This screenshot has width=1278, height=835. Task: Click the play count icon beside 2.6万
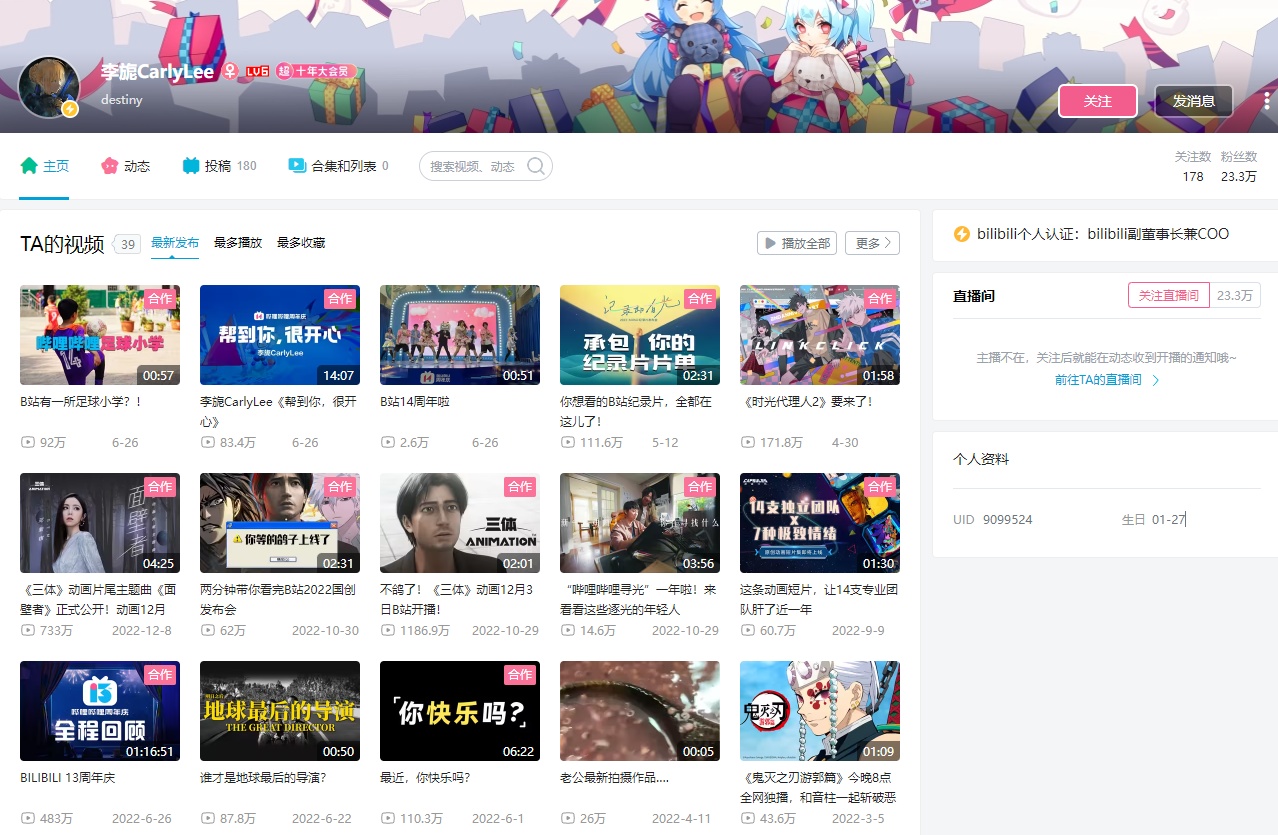pyautogui.click(x=387, y=442)
